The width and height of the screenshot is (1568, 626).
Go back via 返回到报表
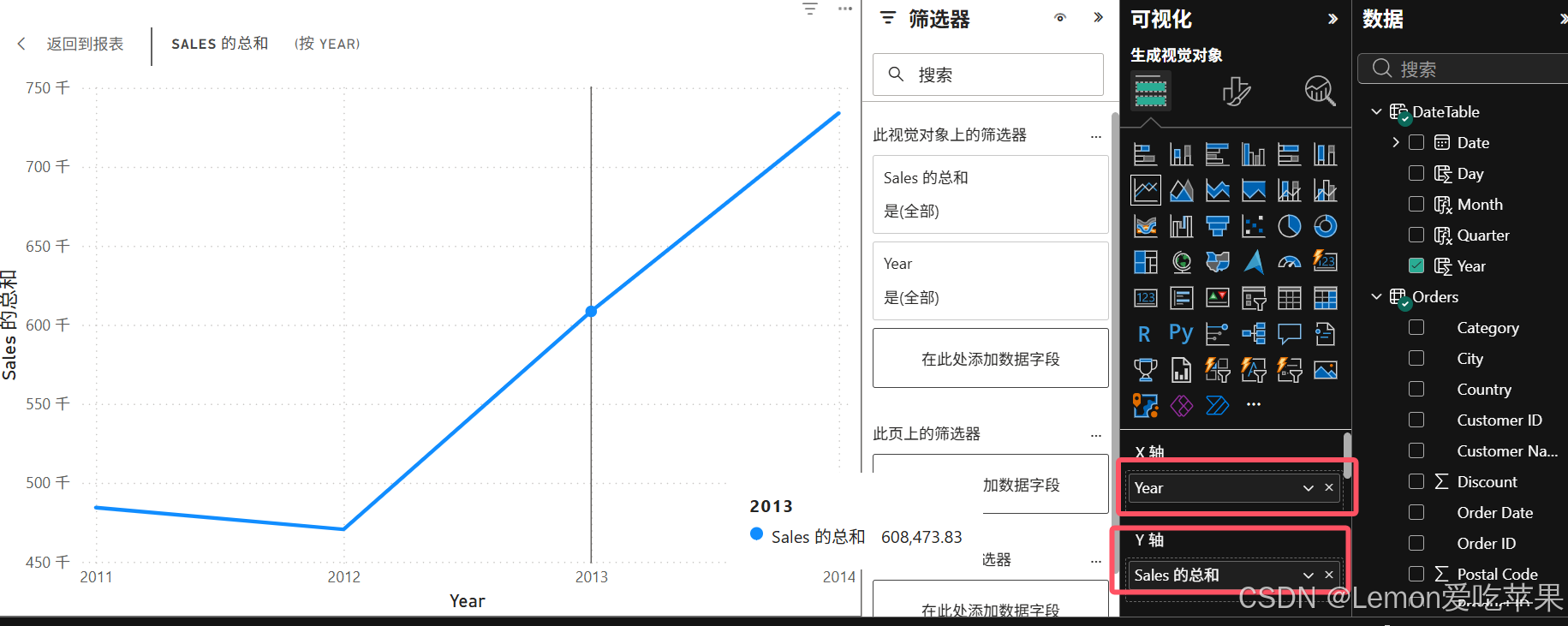(70, 44)
